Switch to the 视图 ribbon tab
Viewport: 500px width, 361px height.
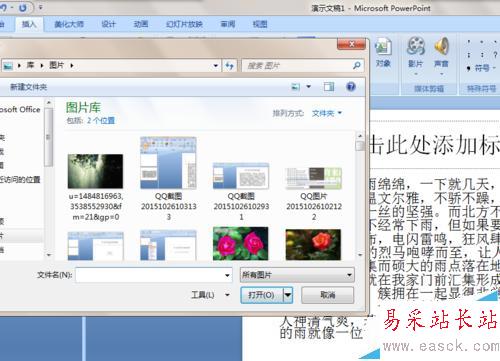260,24
